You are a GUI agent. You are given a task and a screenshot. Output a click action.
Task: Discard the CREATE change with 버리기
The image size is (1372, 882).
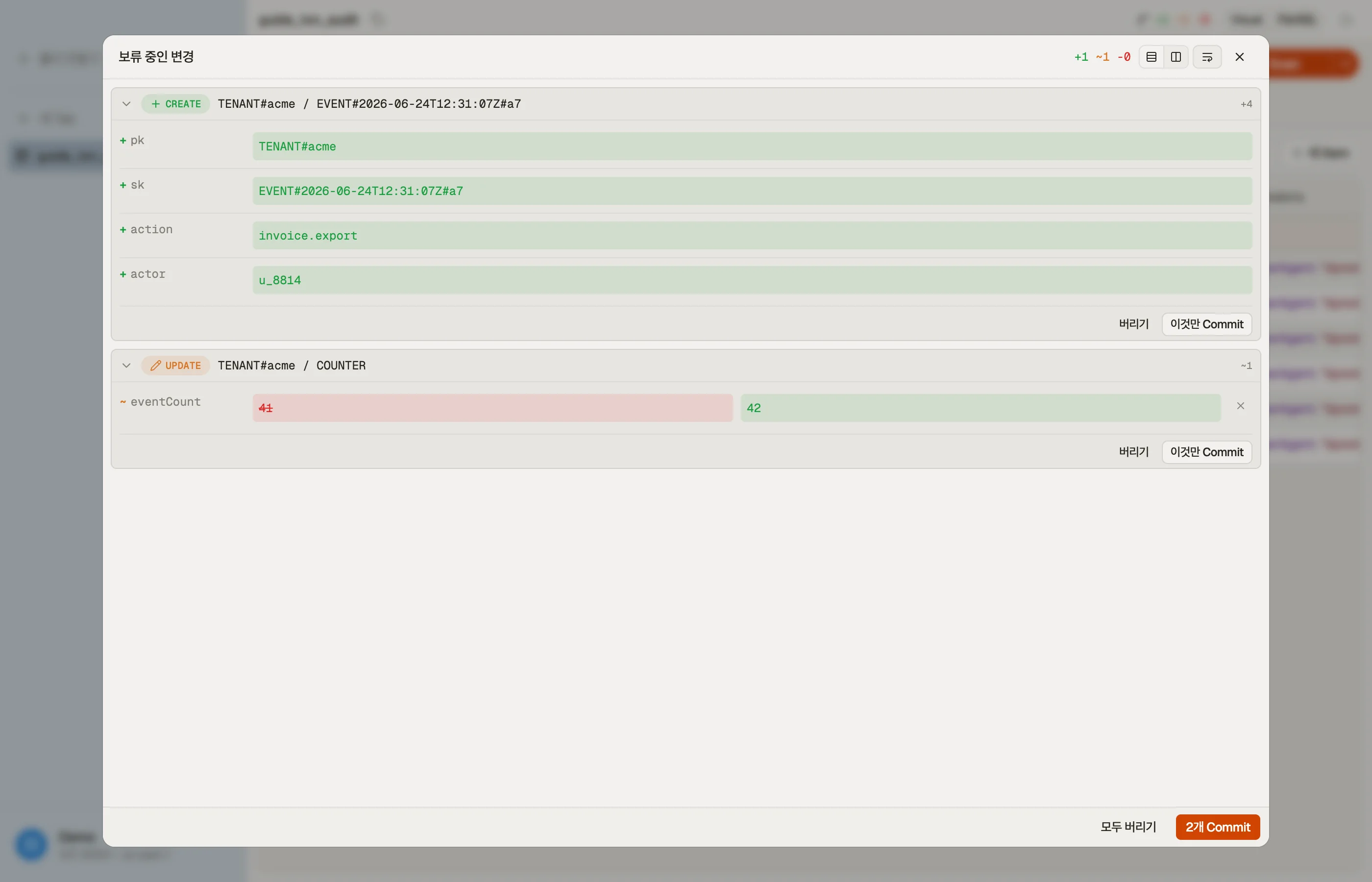pyautogui.click(x=1134, y=324)
